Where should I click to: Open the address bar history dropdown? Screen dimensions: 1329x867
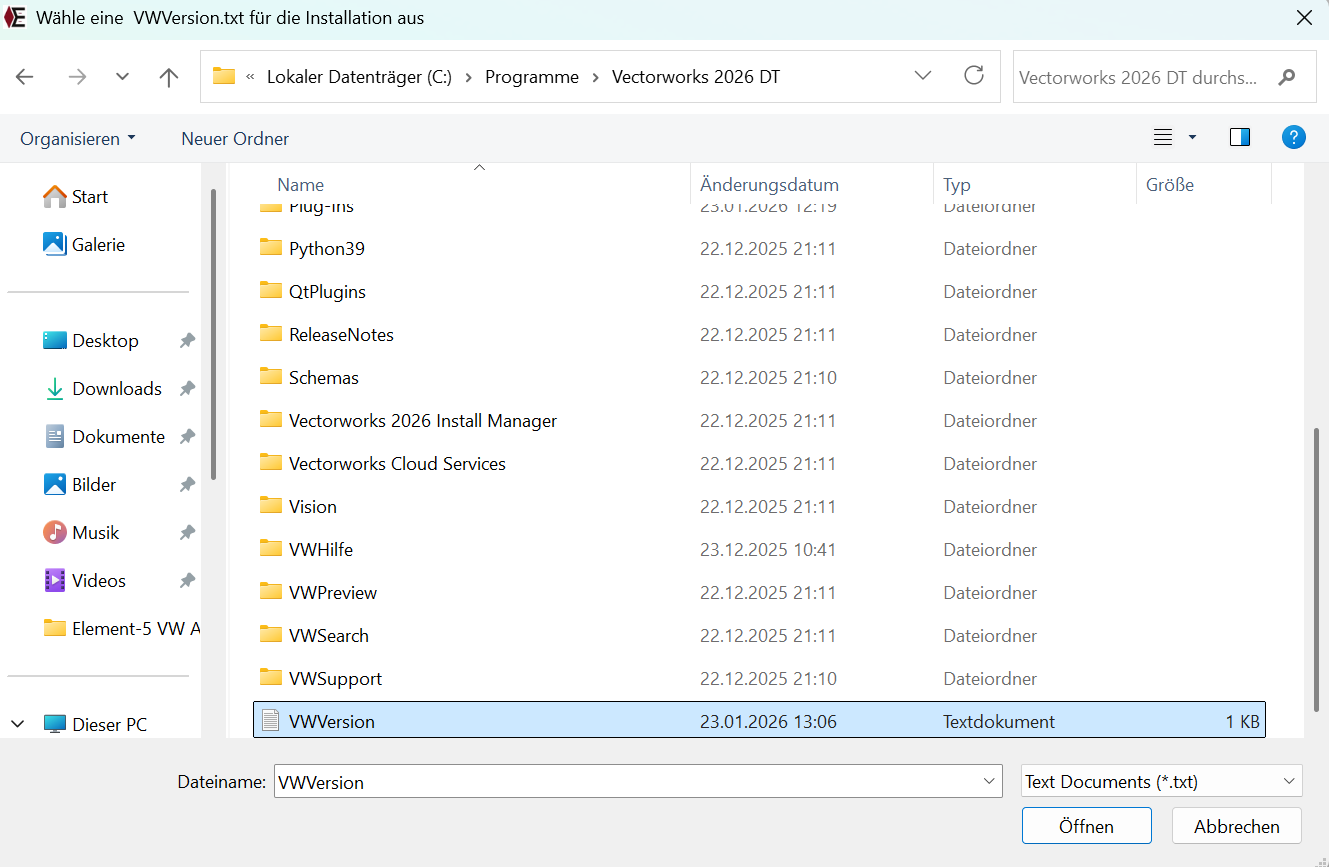click(x=923, y=76)
